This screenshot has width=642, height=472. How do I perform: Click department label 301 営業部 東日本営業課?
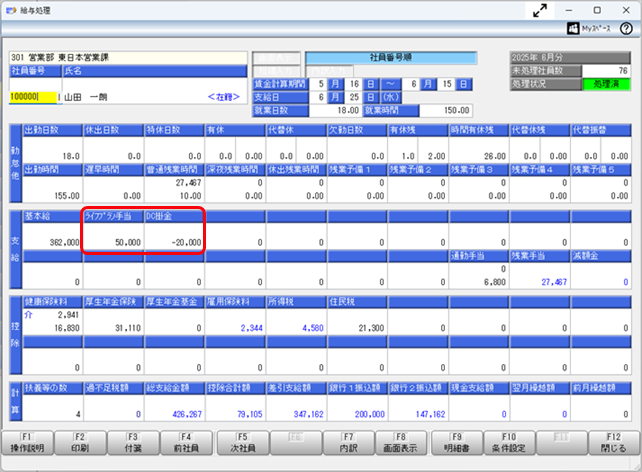[x=60, y=57]
